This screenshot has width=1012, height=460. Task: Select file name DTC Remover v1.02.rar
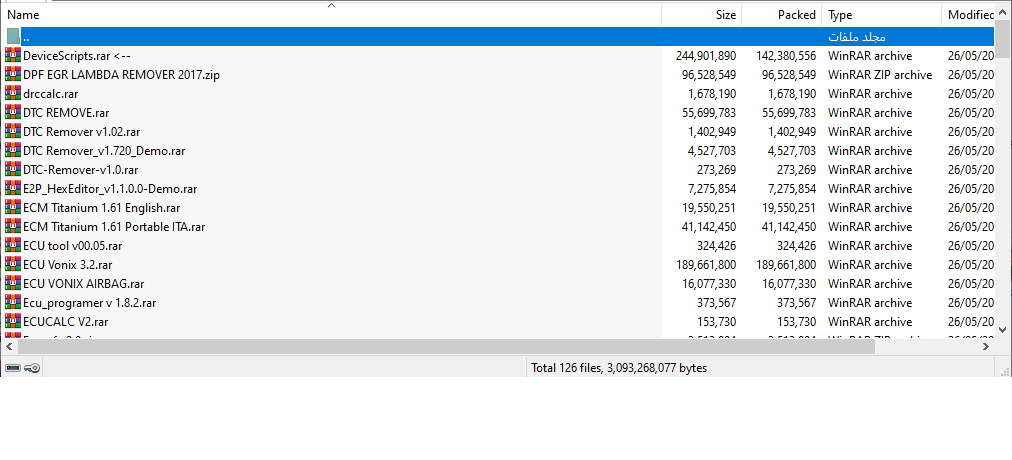click(81, 132)
